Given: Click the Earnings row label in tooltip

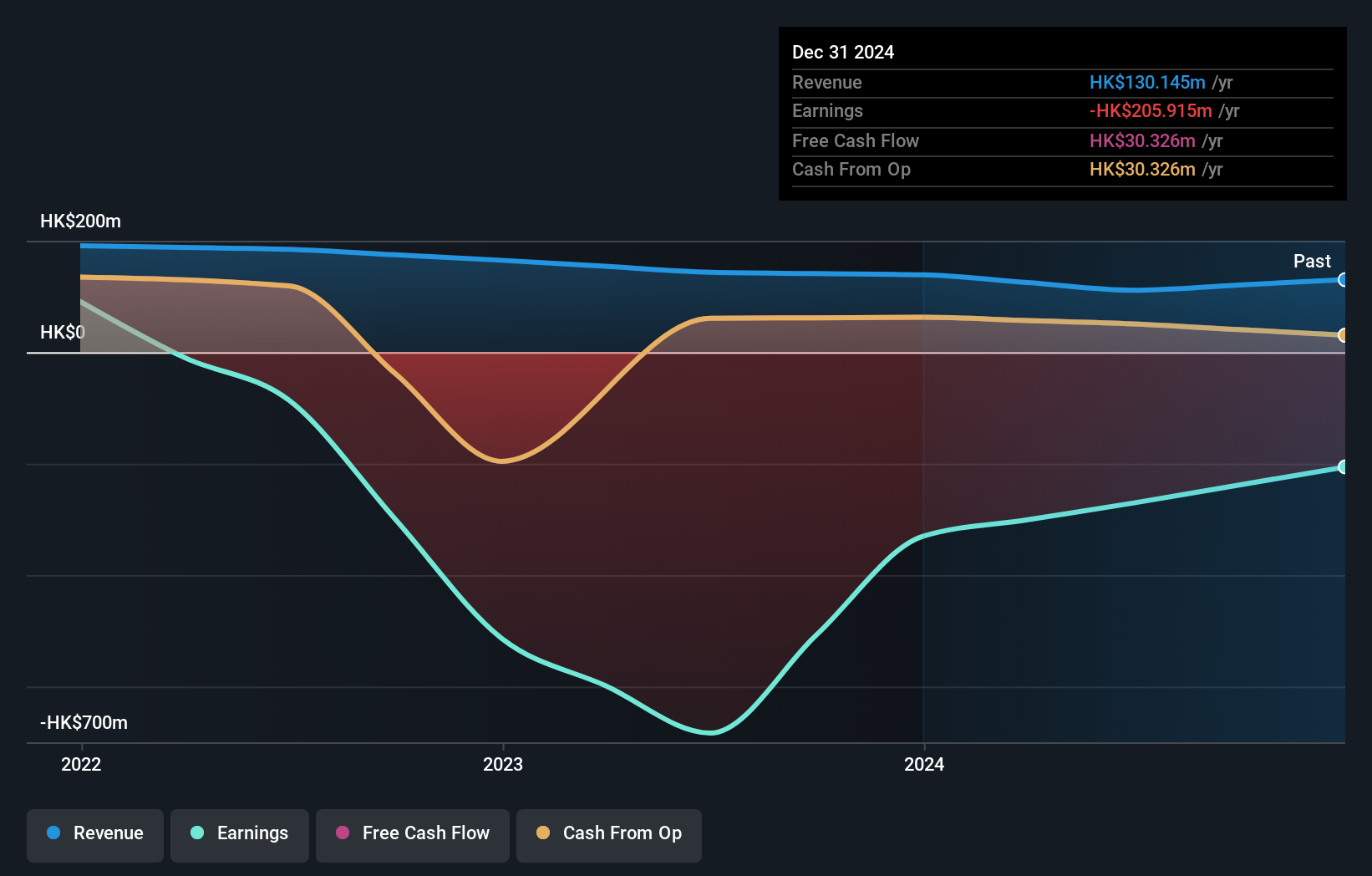Looking at the screenshot, I should coord(827,110).
